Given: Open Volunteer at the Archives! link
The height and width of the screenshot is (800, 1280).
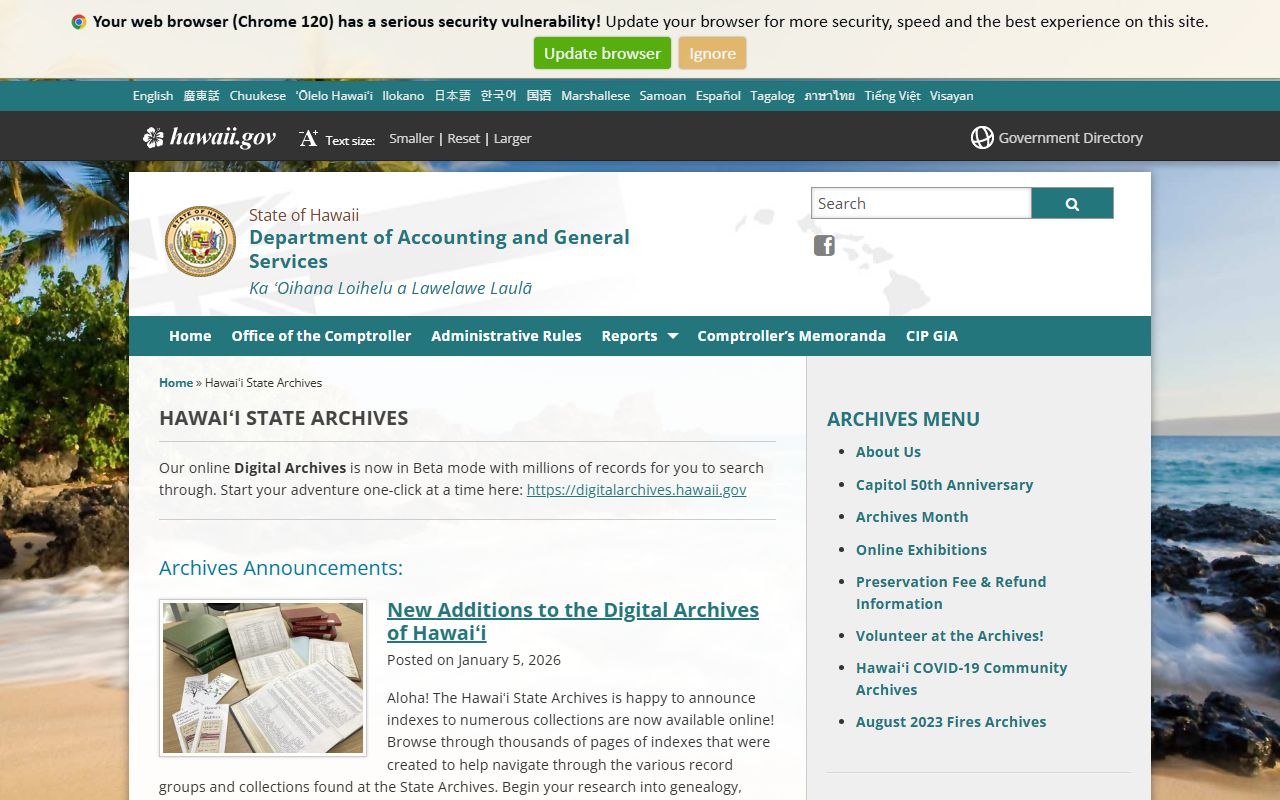Looking at the screenshot, I should (x=949, y=636).
